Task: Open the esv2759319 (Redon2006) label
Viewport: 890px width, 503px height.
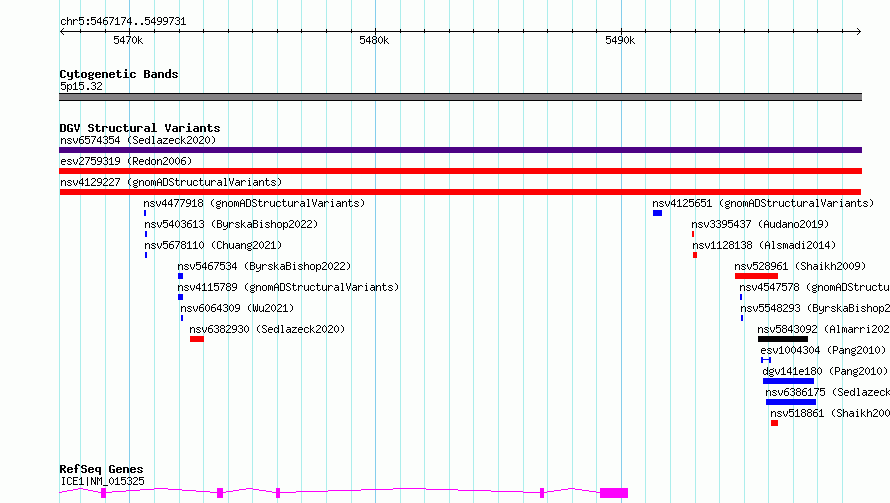Action: (126, 161)
